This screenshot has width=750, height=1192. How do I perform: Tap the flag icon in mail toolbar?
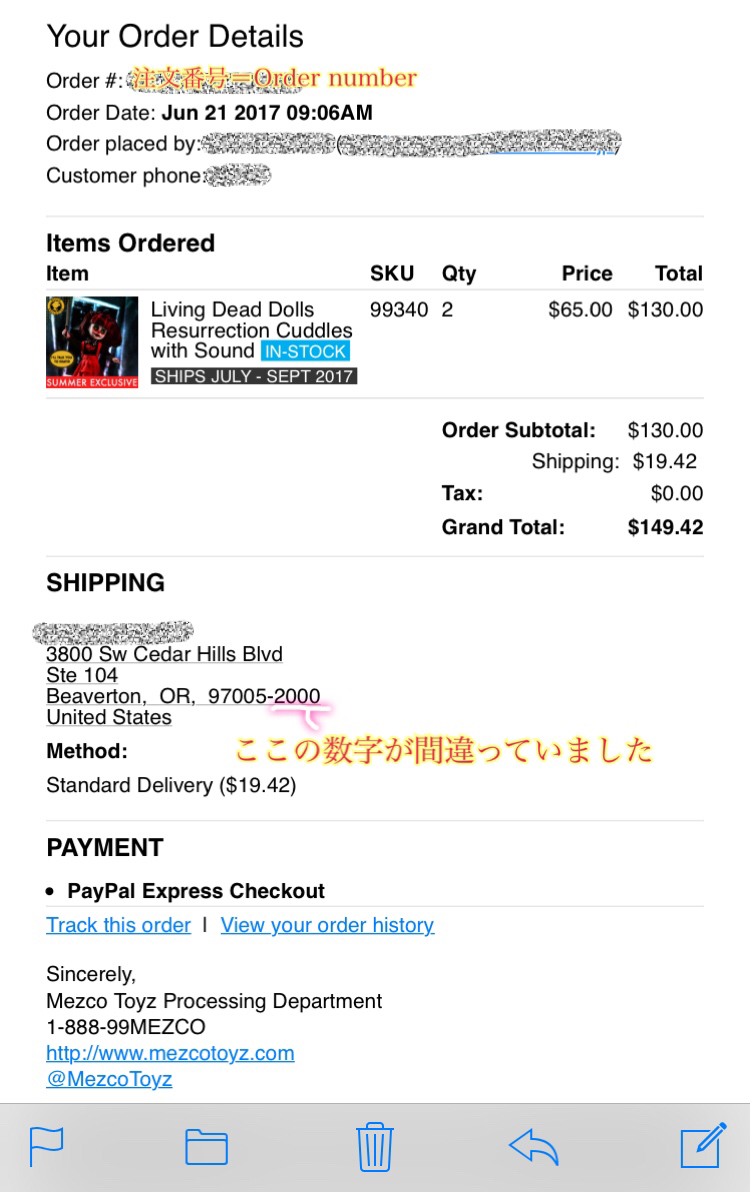point(46,1146)
